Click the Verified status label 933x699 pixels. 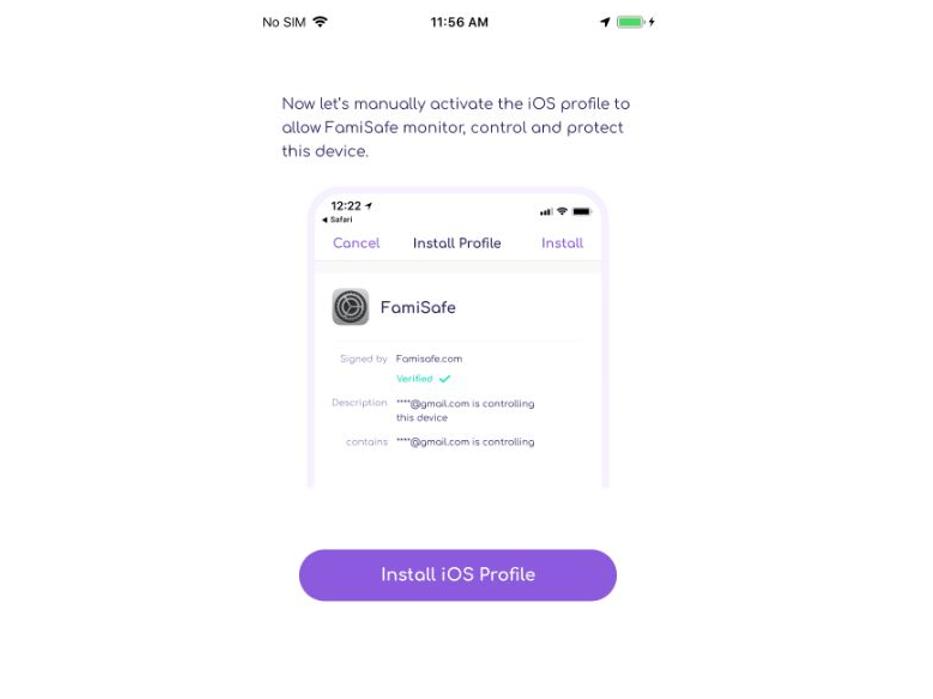414,378
